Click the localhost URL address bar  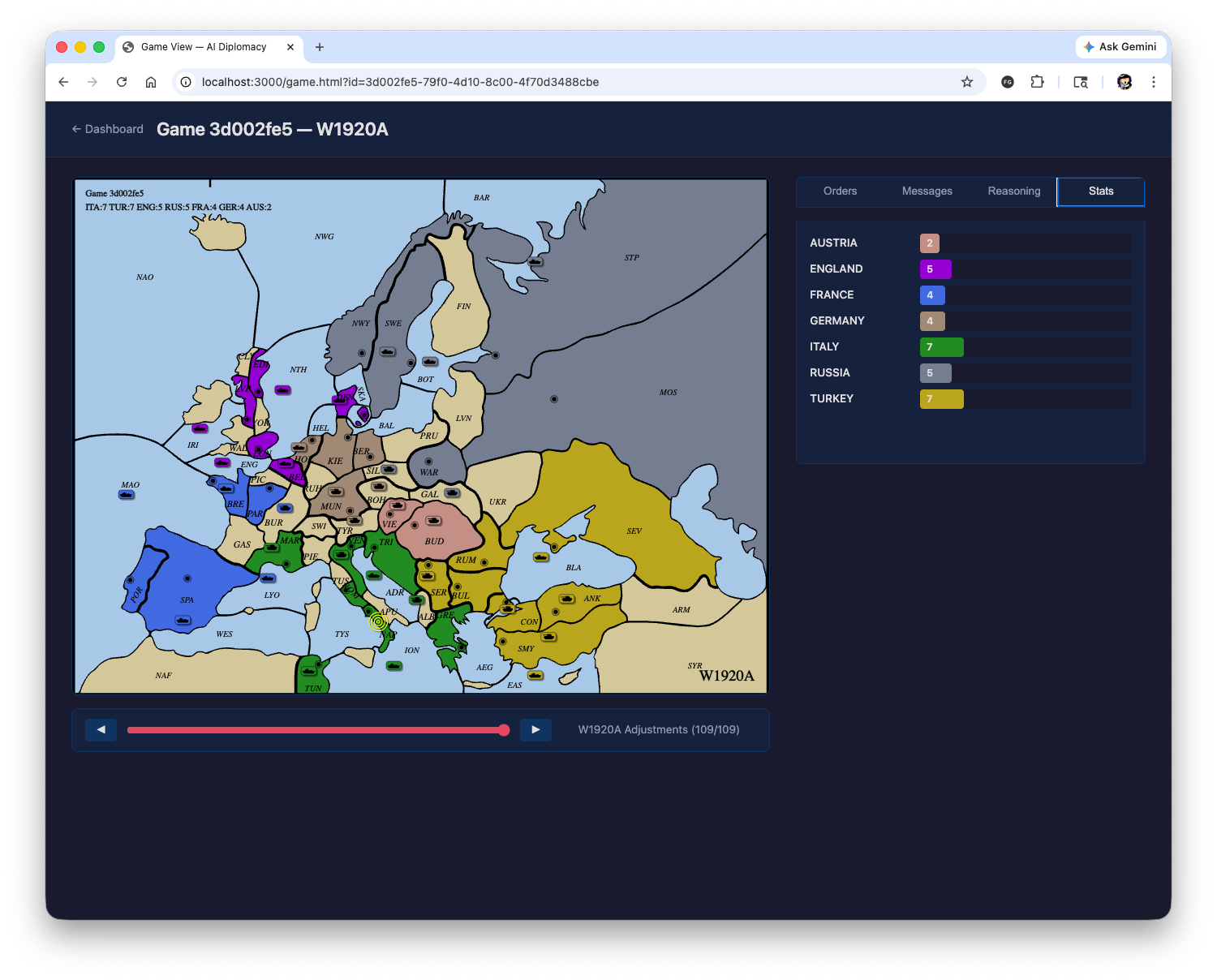568,82
